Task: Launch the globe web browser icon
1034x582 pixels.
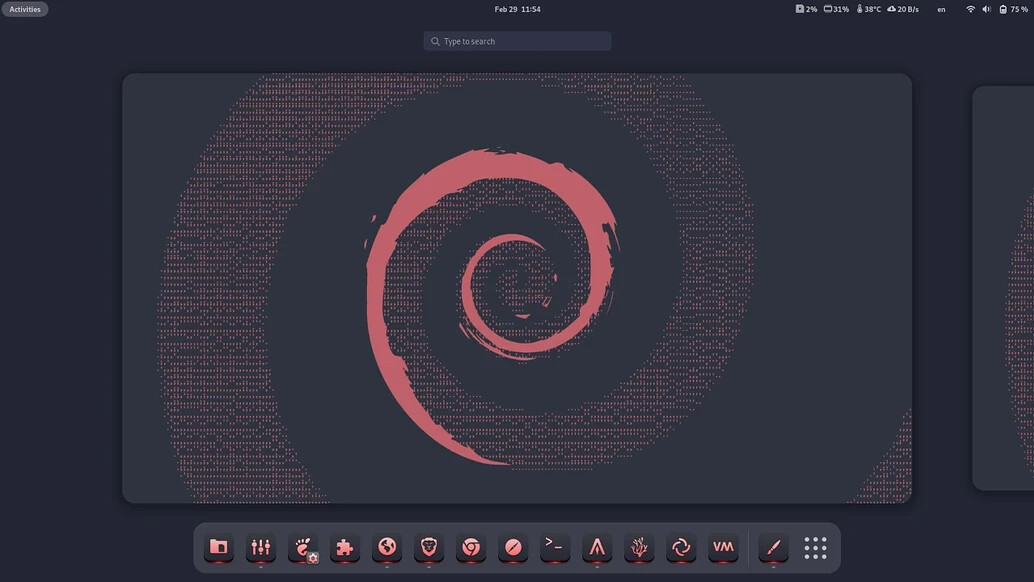Action: point(387,547)
